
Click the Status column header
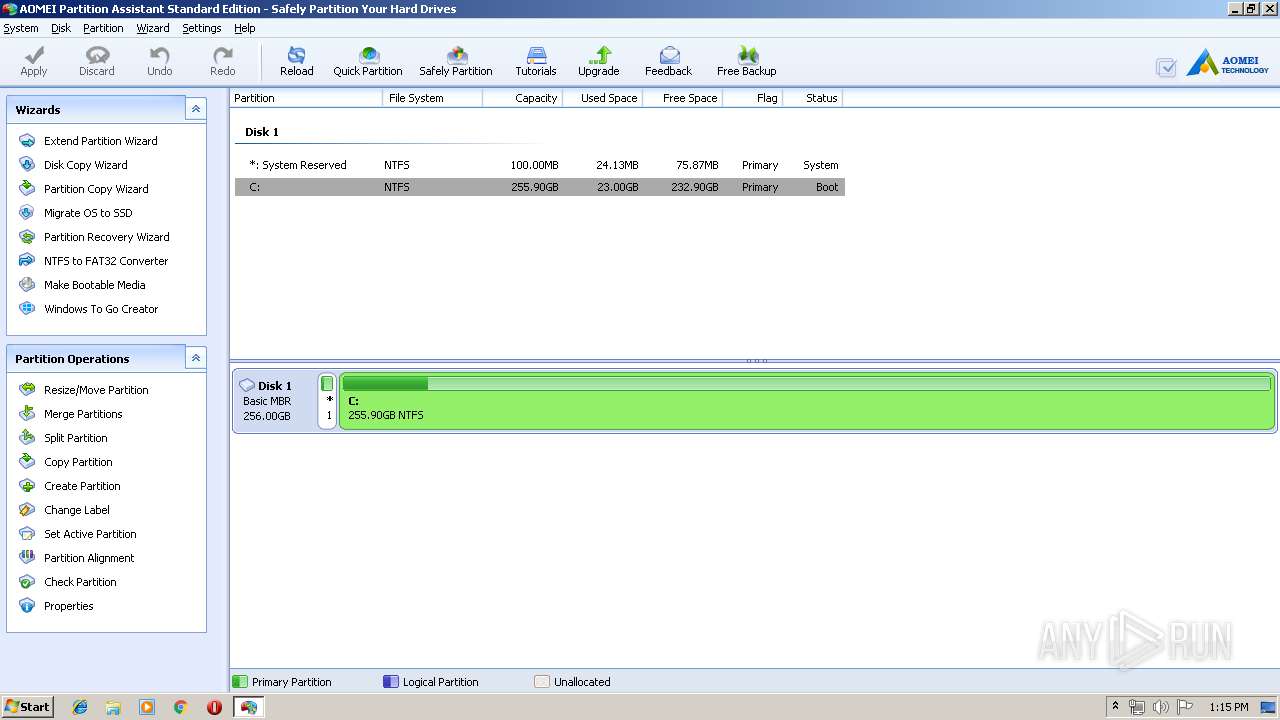(813, 98)
